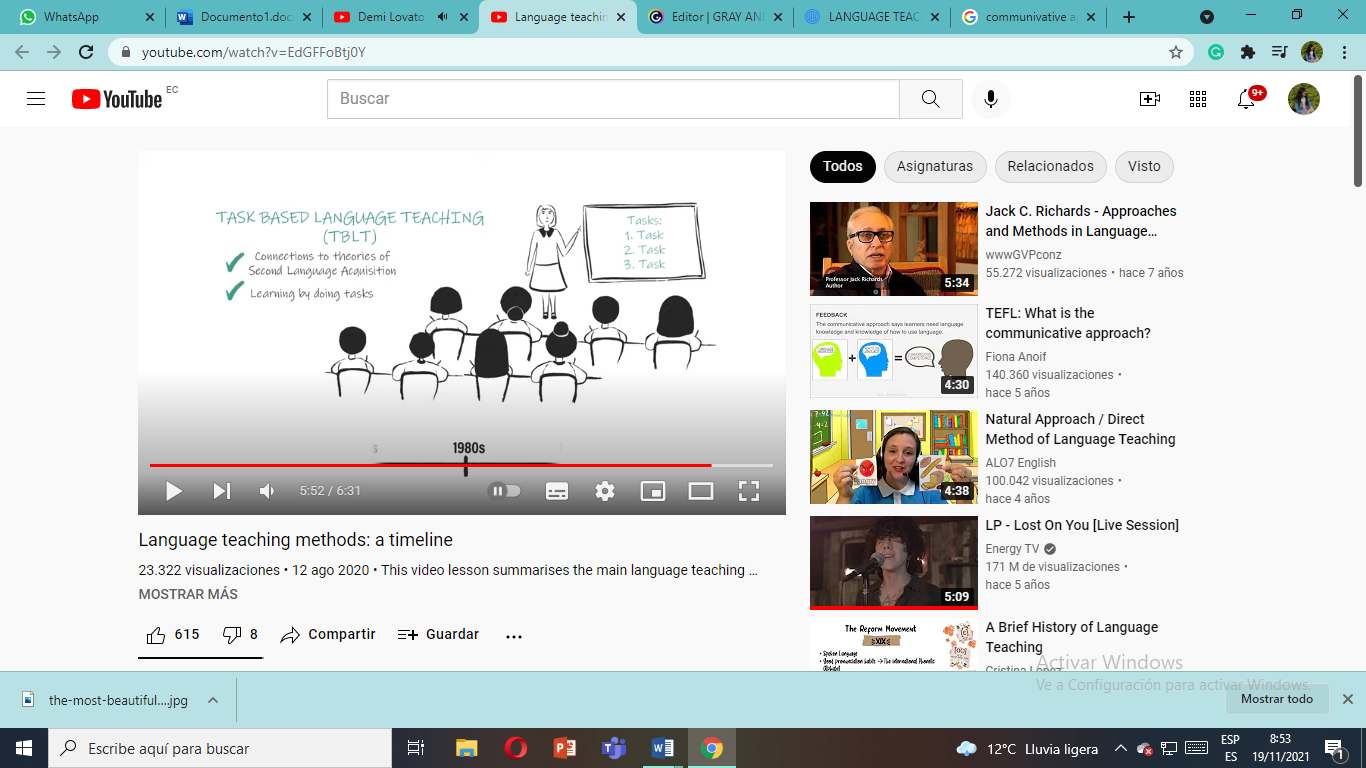
Task: Switch to the Documento1.docx browser tab
Action: point(245,17)
